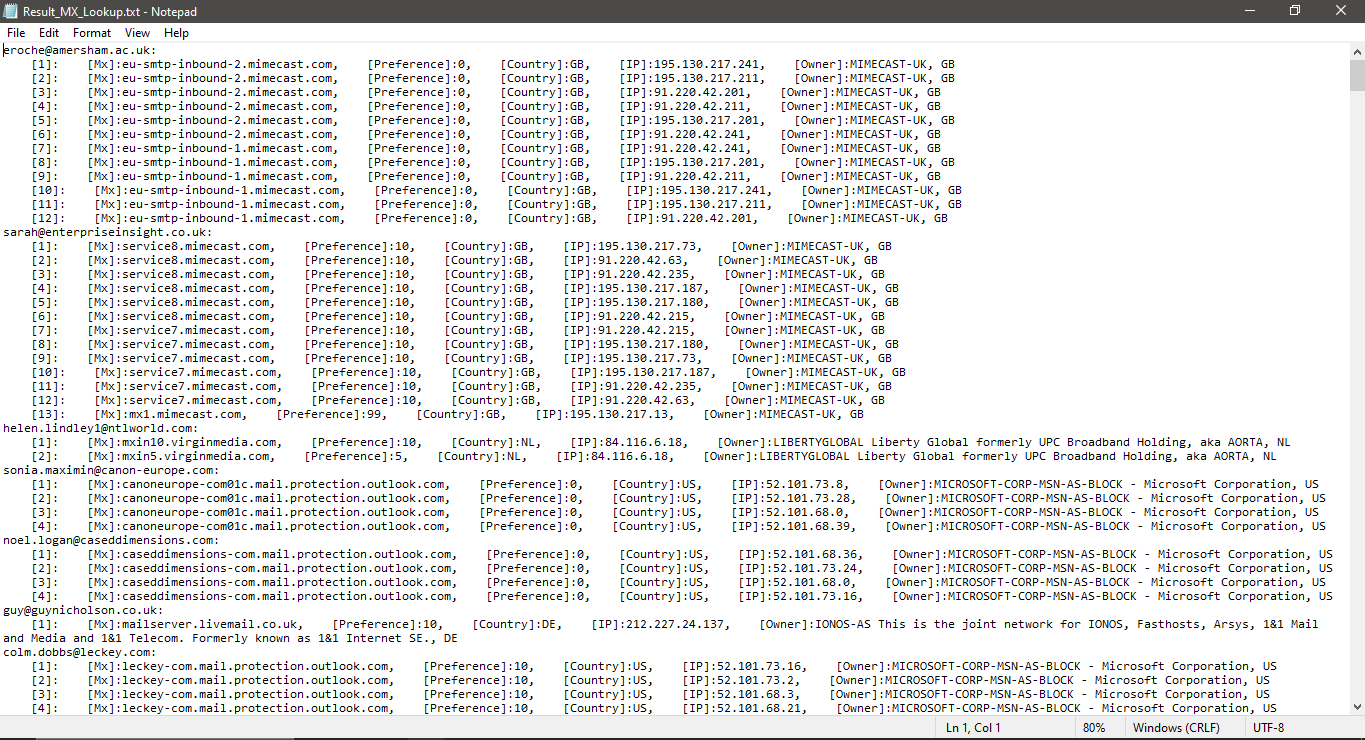Click the line 'sarah@enterpriseinsight.co.uk:'
Screen dimensions: 1365x740
[108, 232]
